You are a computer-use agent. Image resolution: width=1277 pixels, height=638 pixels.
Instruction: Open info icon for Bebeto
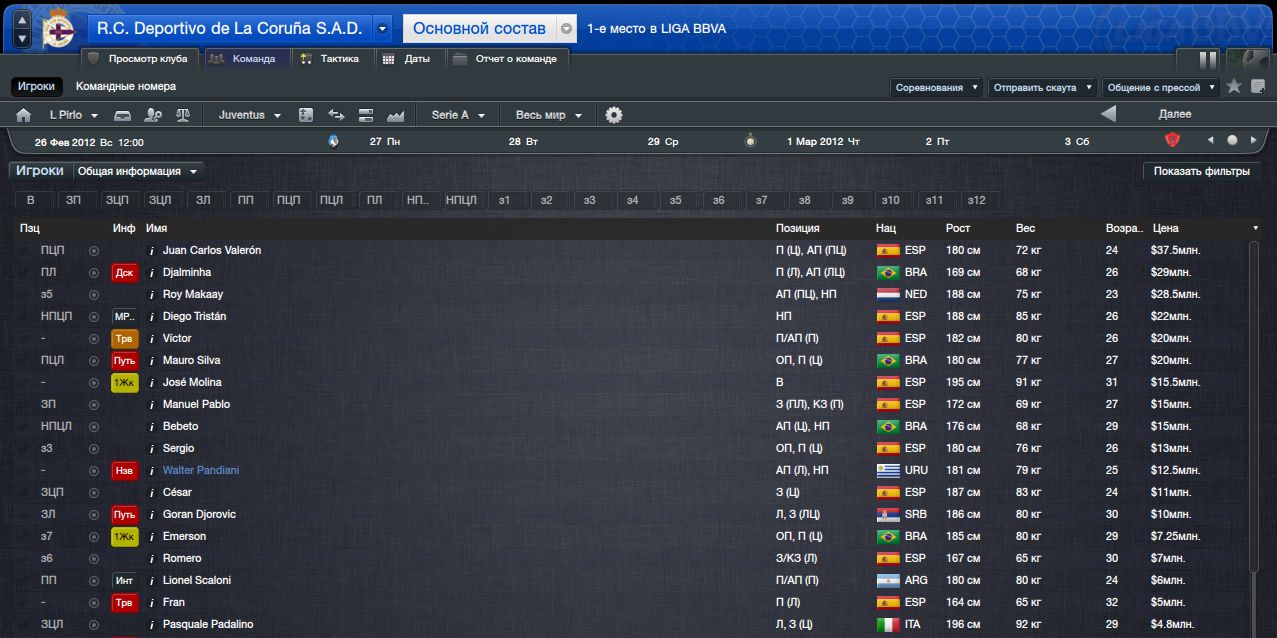[x=152, y=426]
